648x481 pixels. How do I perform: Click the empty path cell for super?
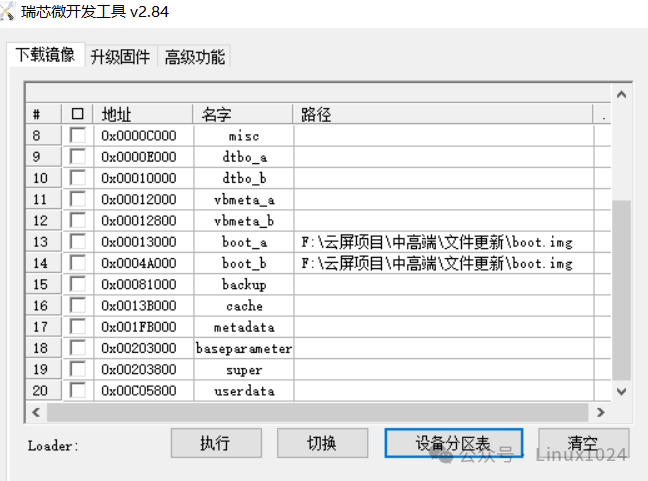[x=444, y=370]
